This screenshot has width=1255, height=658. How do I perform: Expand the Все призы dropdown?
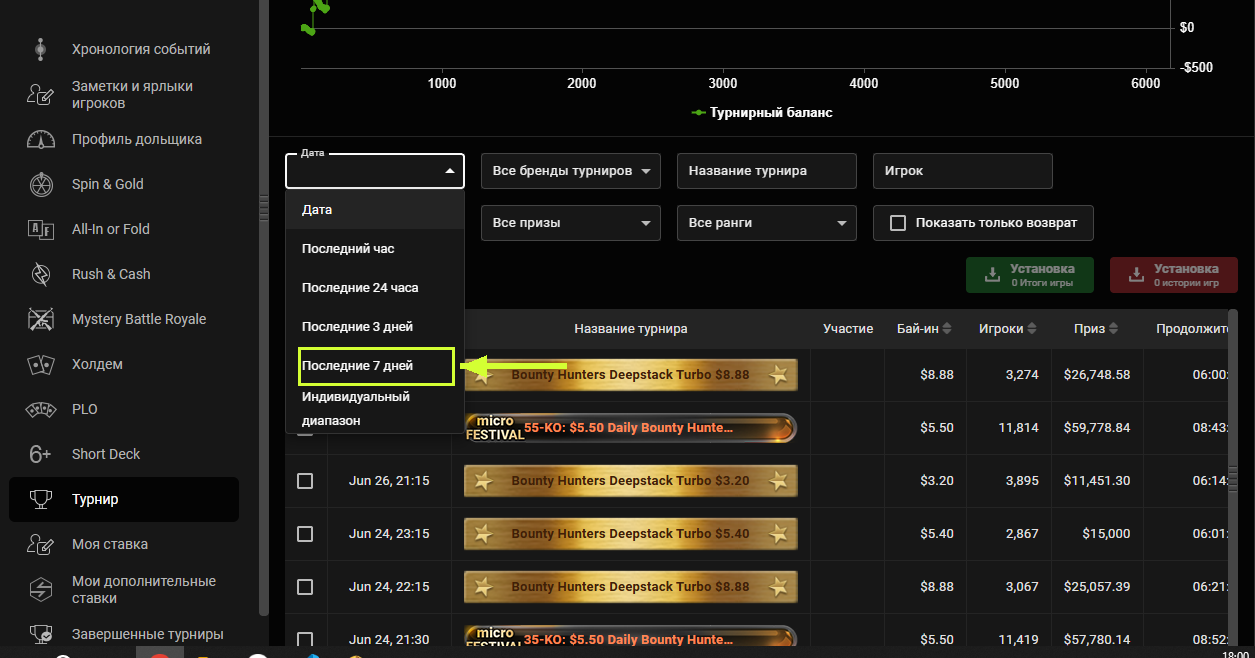pos(571,223)
